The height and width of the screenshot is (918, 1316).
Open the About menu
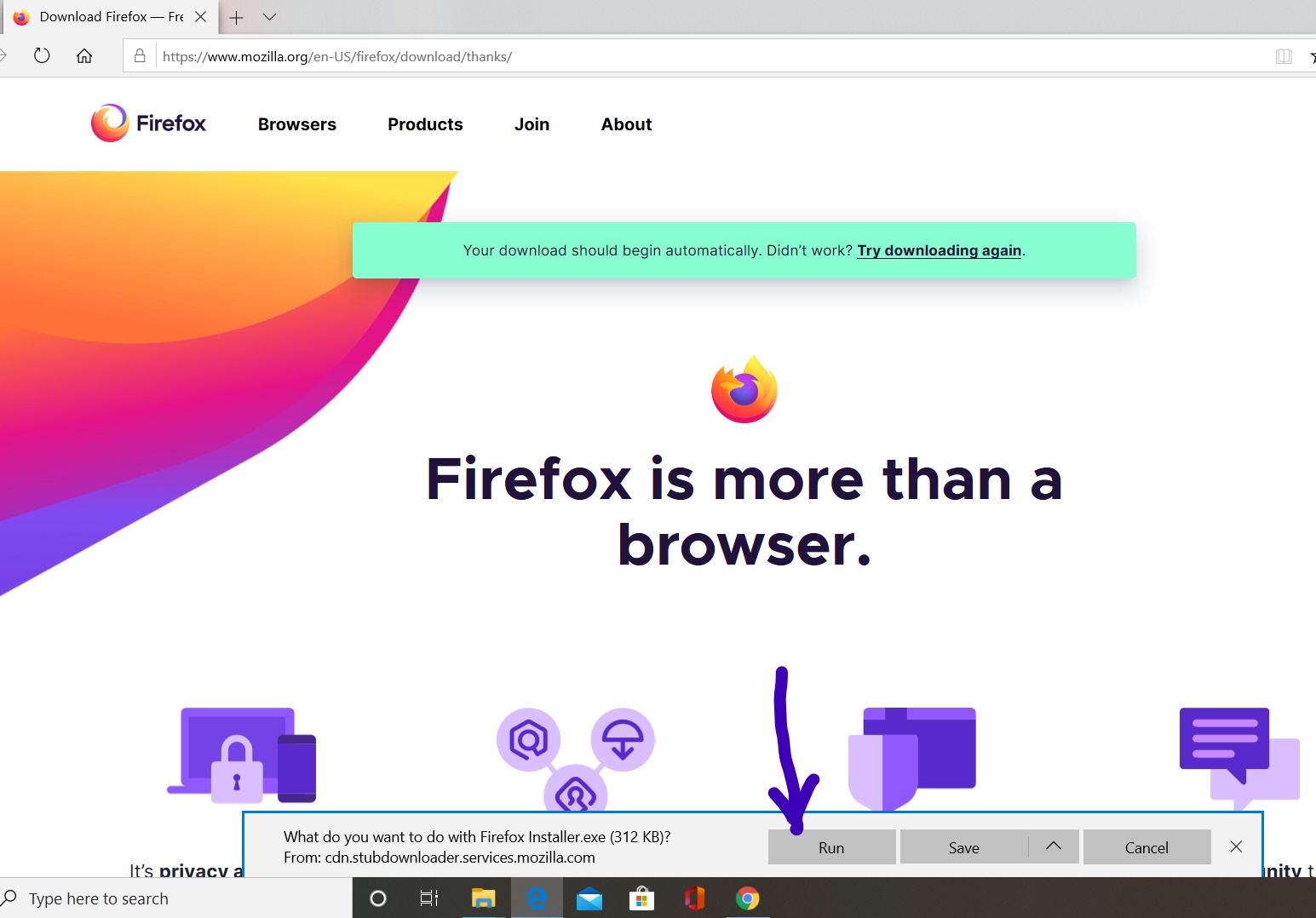click(x=626, y=124)
